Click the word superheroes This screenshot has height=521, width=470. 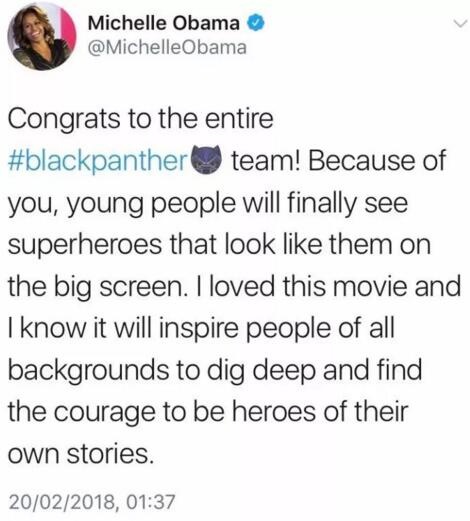tap(85, 246)
